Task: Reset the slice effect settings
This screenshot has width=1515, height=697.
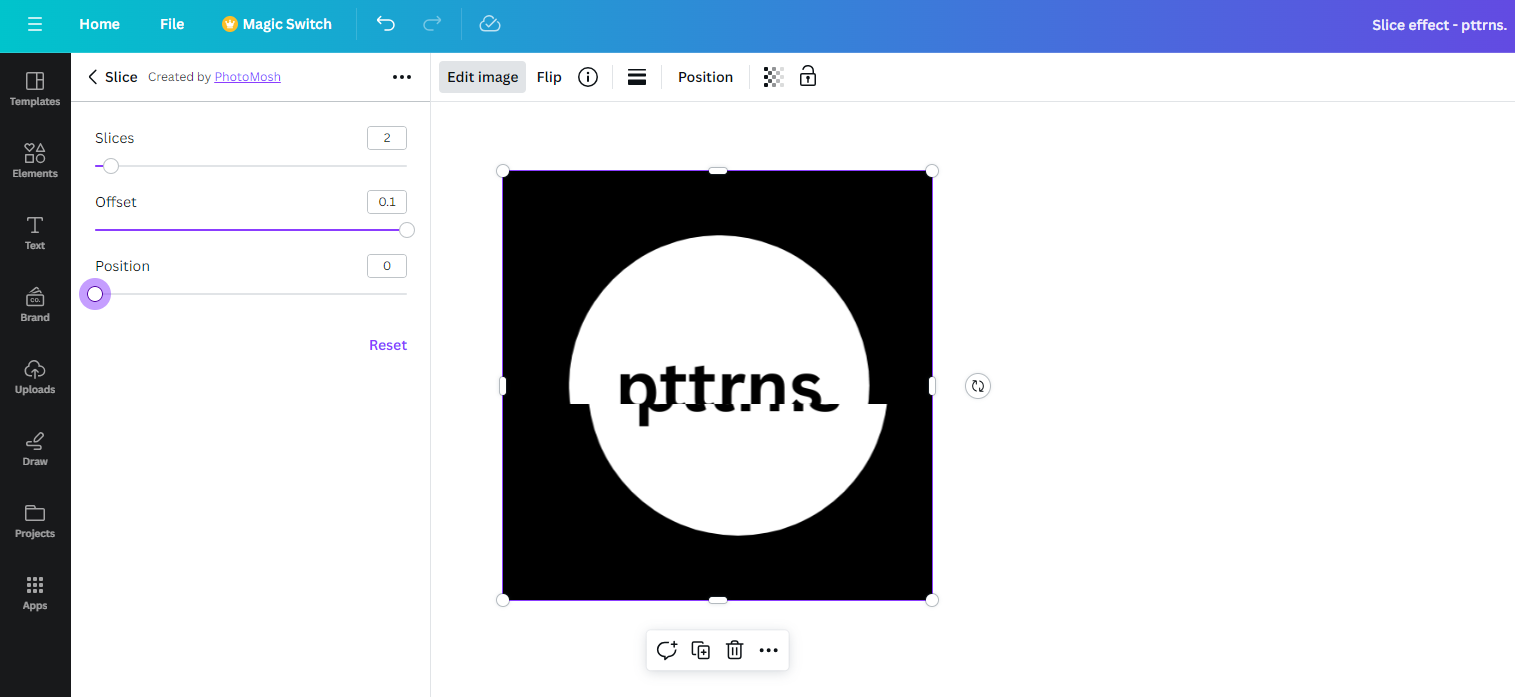Action: click(x=388, y=345)
